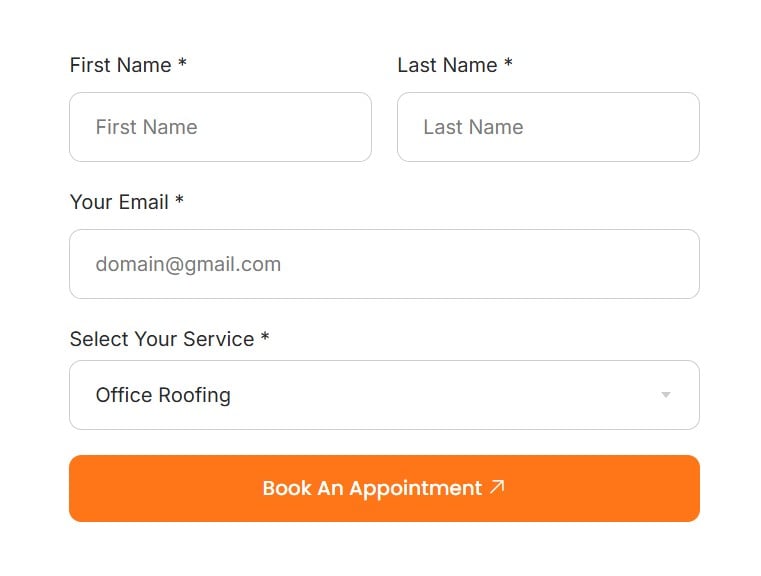Focus the Last Name input field

click(x=548, y=127)
